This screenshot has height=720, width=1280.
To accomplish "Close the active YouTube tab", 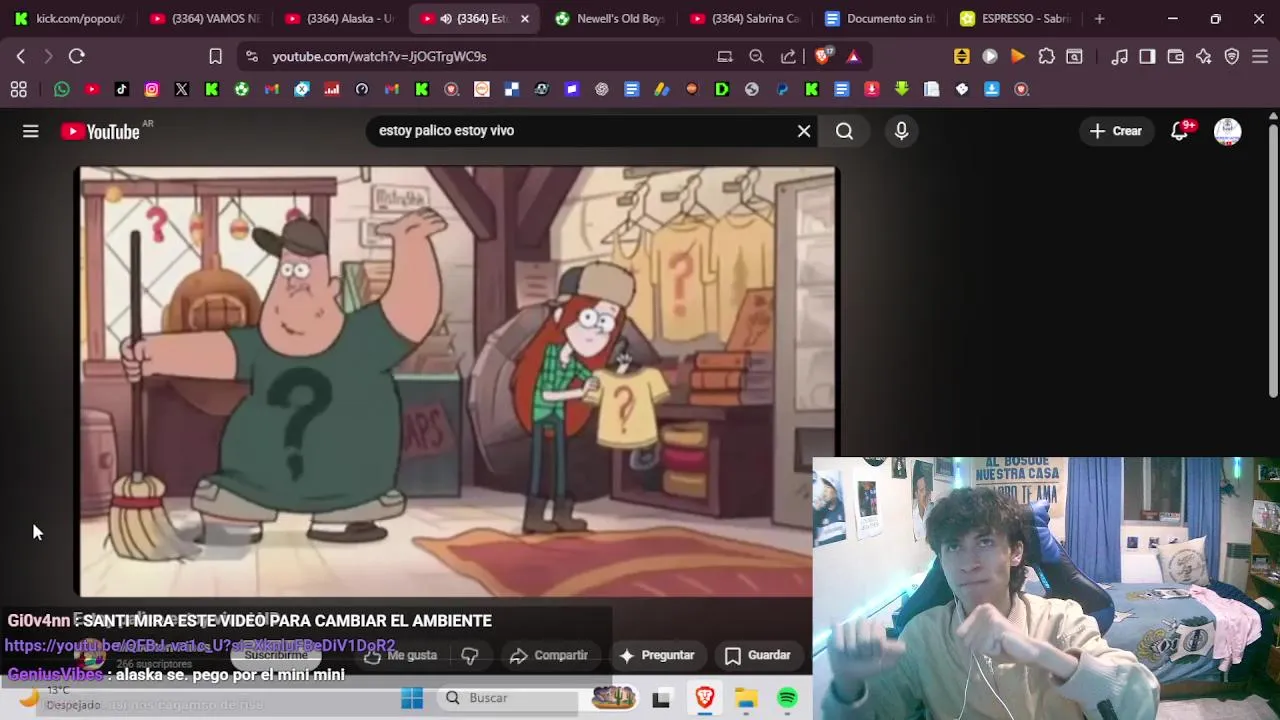I will tap(525, 18).
